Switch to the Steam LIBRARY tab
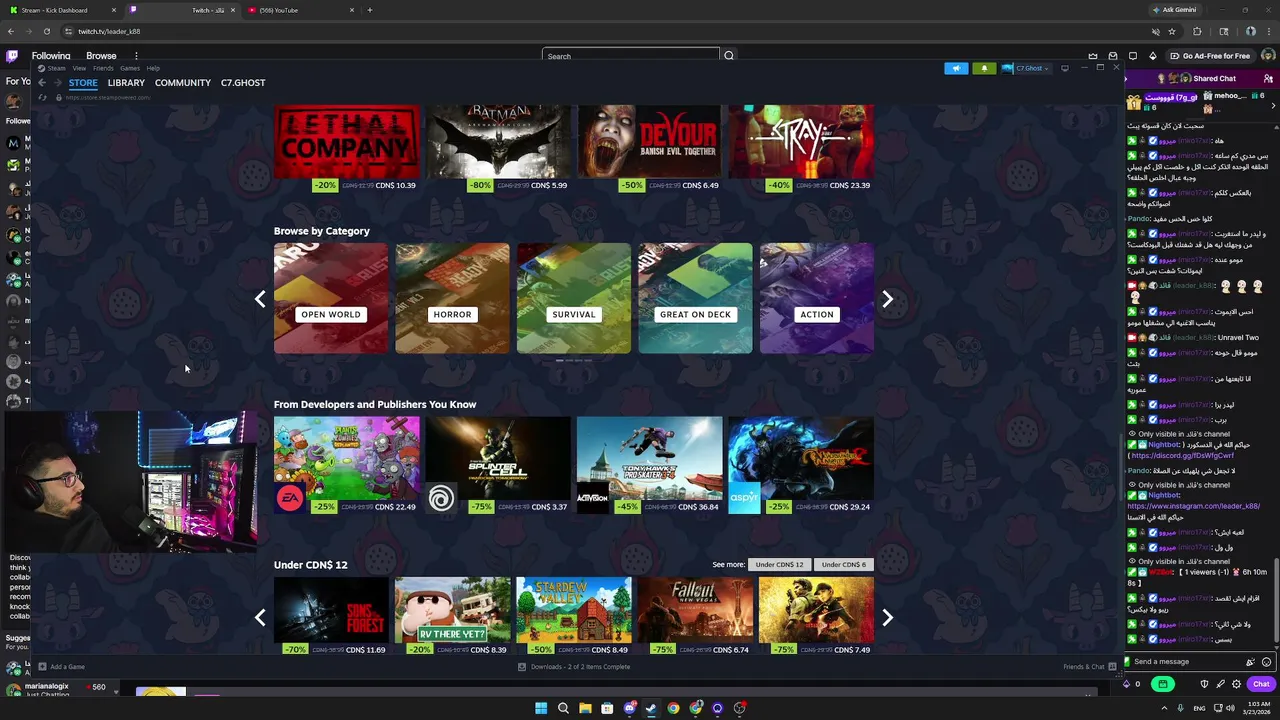 tap(126, 83)
